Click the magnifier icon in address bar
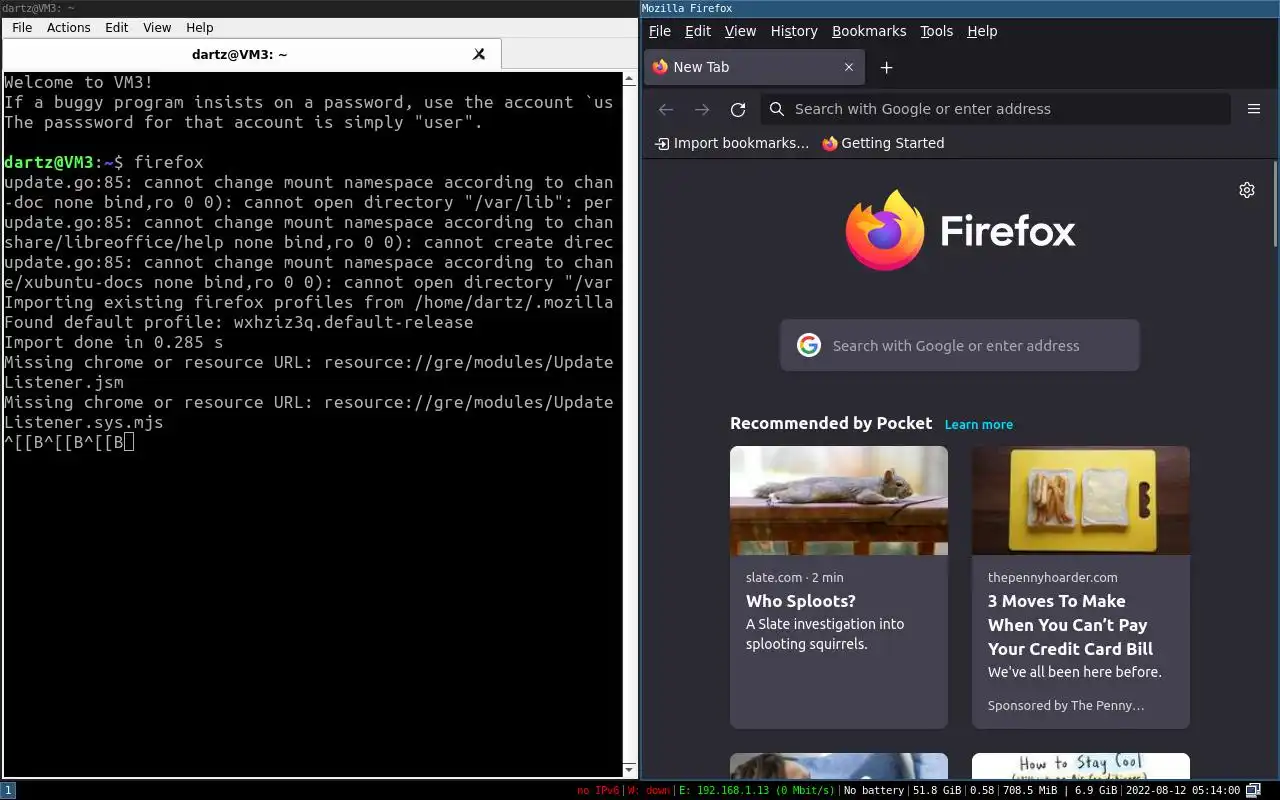1280x800 pixels. click(x=777, y=109)
